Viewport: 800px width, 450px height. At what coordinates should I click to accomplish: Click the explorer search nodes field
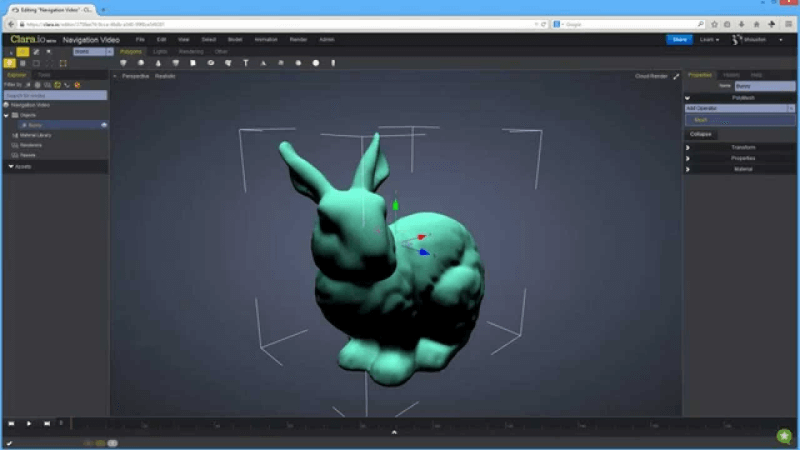(55, 95)
